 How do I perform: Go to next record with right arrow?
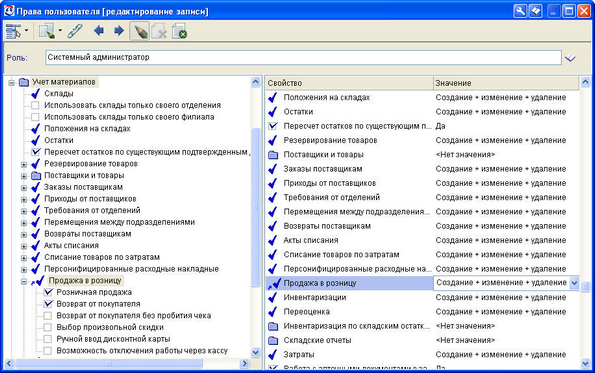pyautogui.click(x=119, y=30)
